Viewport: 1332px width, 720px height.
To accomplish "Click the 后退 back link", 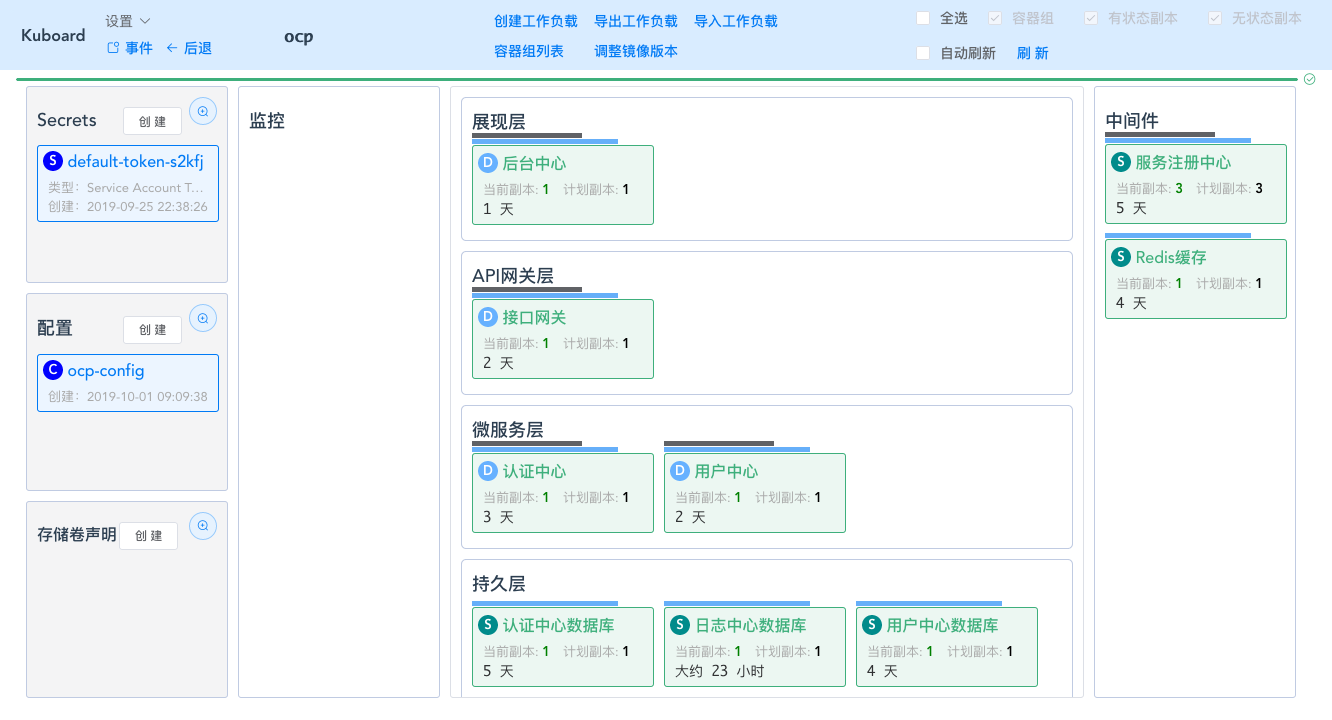I will point(189,48).
